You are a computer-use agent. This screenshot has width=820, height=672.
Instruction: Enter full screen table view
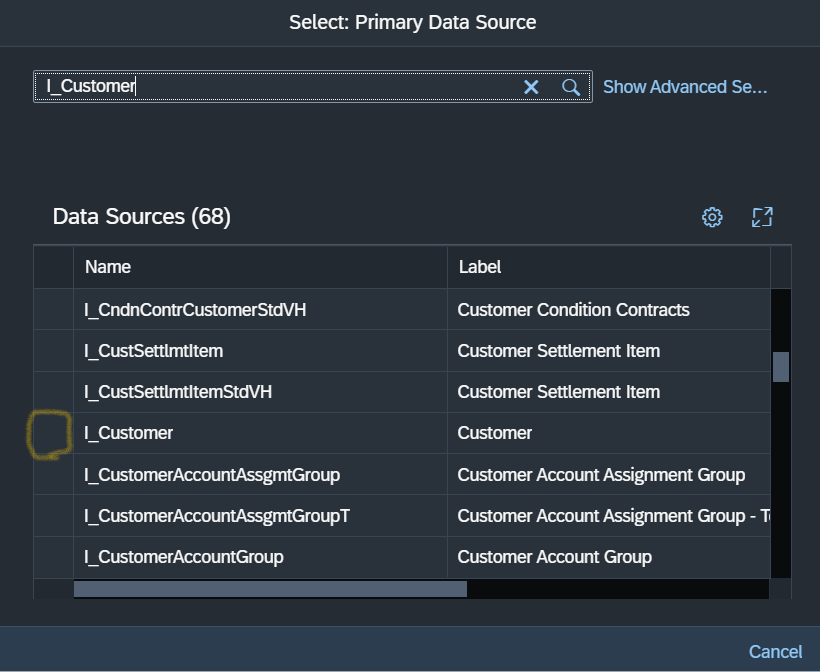pyautogui.click(x=762, y=217)
